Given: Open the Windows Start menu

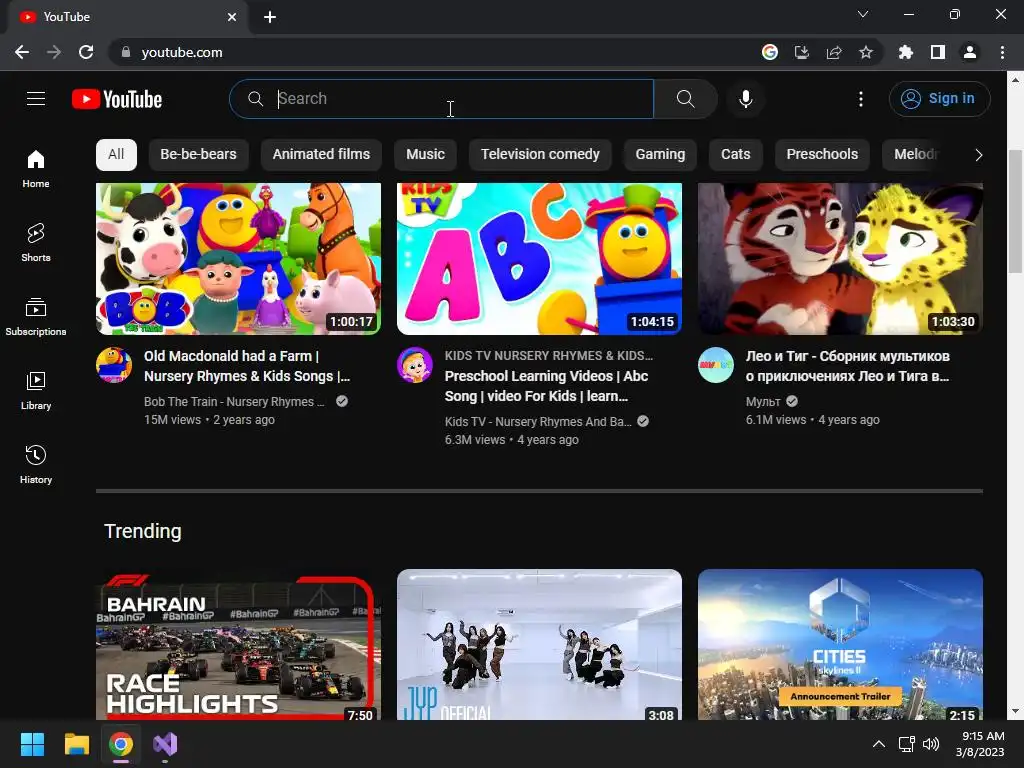Looking at the screenshot, I should (x=32, y=744).
